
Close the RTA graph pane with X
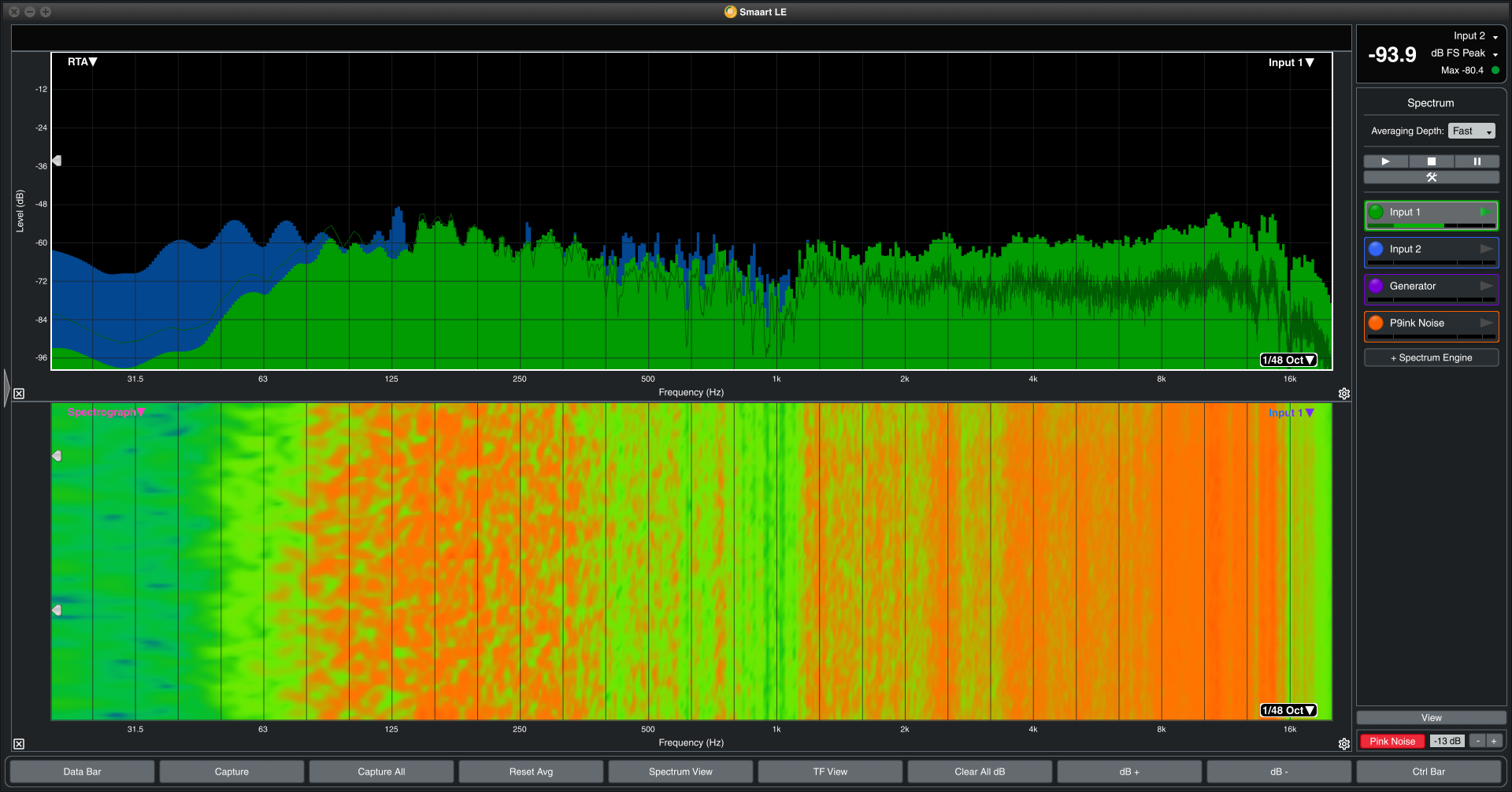(x=19, y=394)
